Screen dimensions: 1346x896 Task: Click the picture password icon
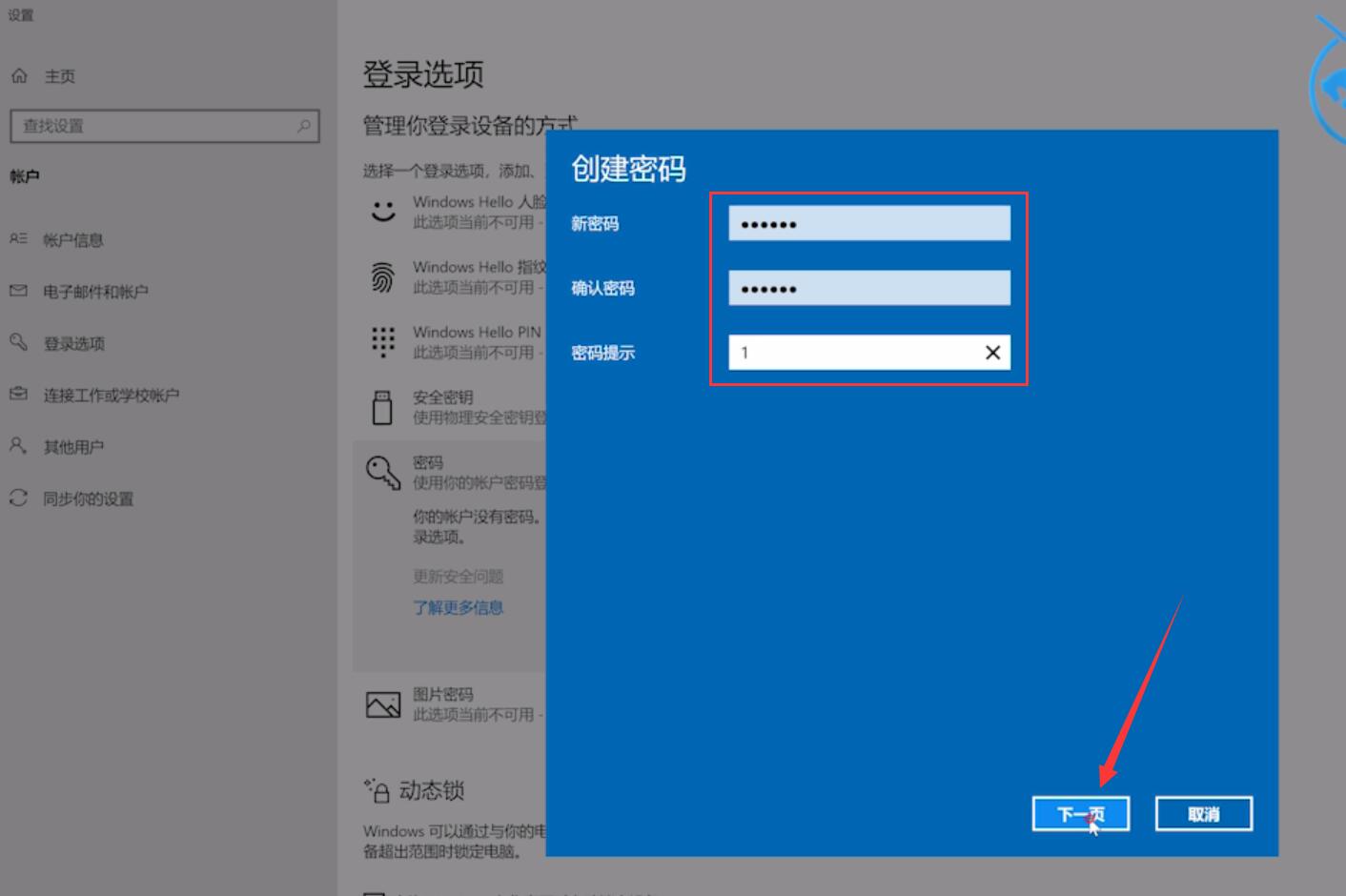(383, 704)
